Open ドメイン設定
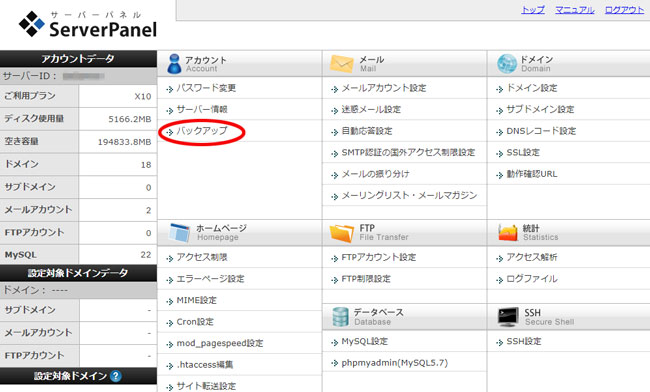 tap(532, 88)
